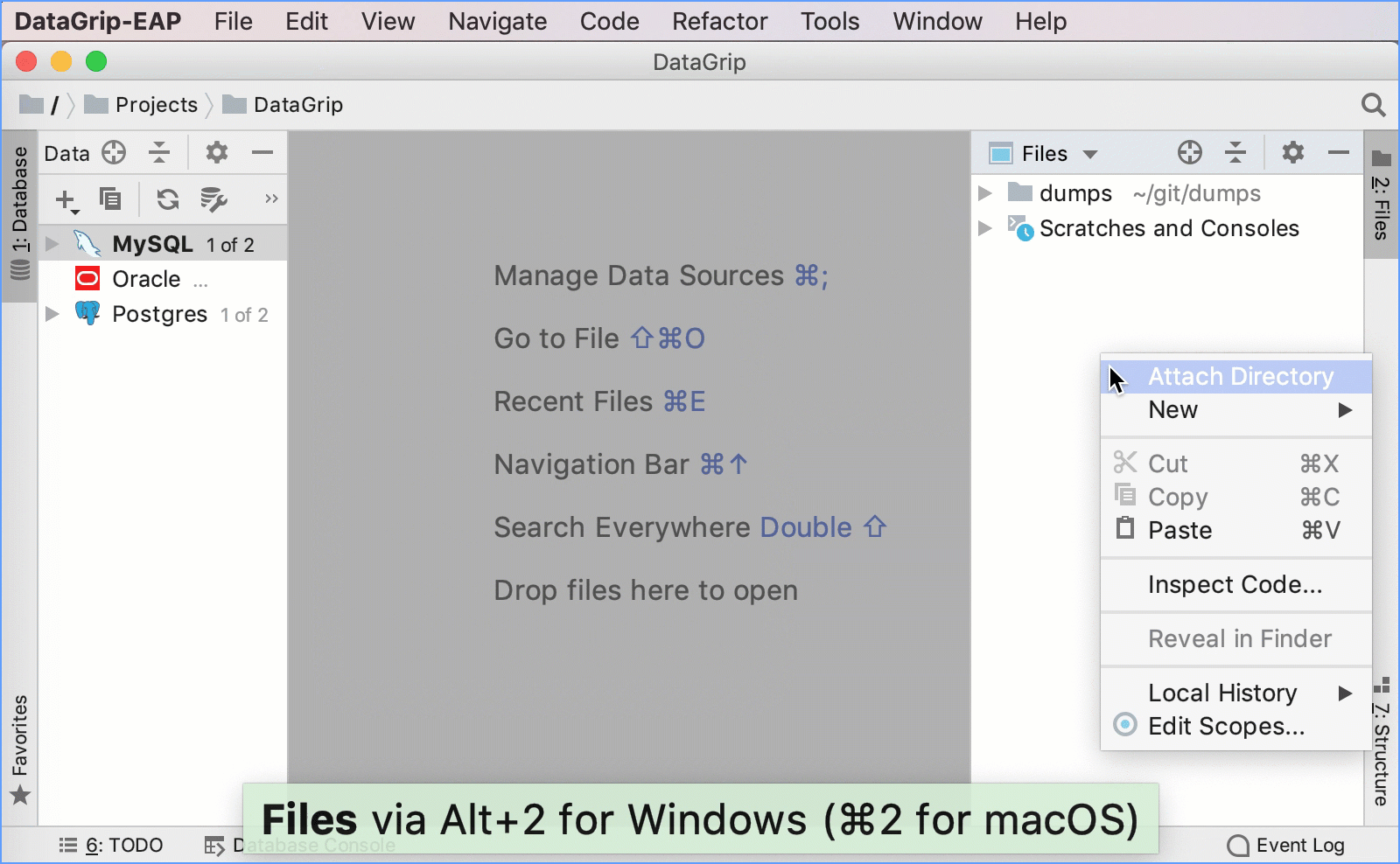This screenshot has height=864, width=1400.
Task: Duplicate data source icon in Database toolbar
Action: pos(110,199)
